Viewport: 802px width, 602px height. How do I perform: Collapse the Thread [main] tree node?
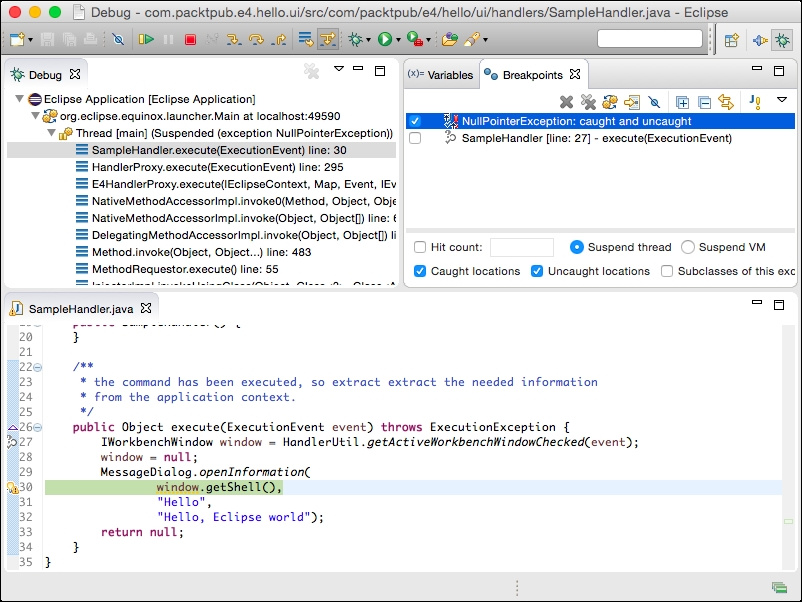52,133
